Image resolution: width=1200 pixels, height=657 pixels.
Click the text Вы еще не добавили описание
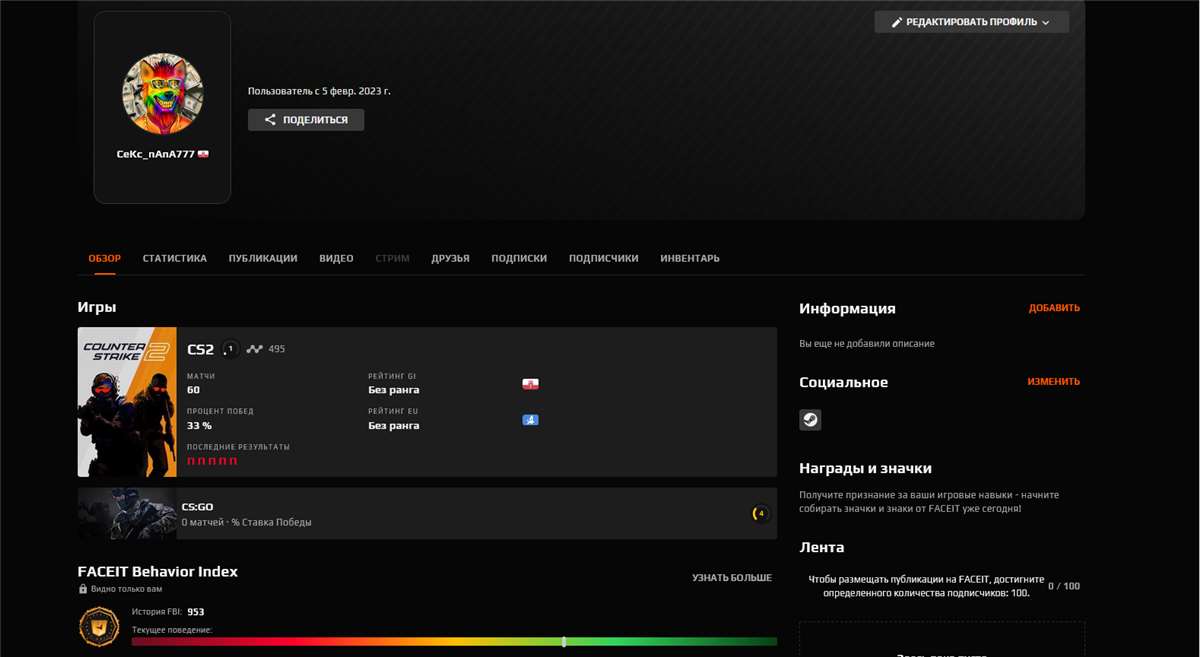tap(867, 343)
